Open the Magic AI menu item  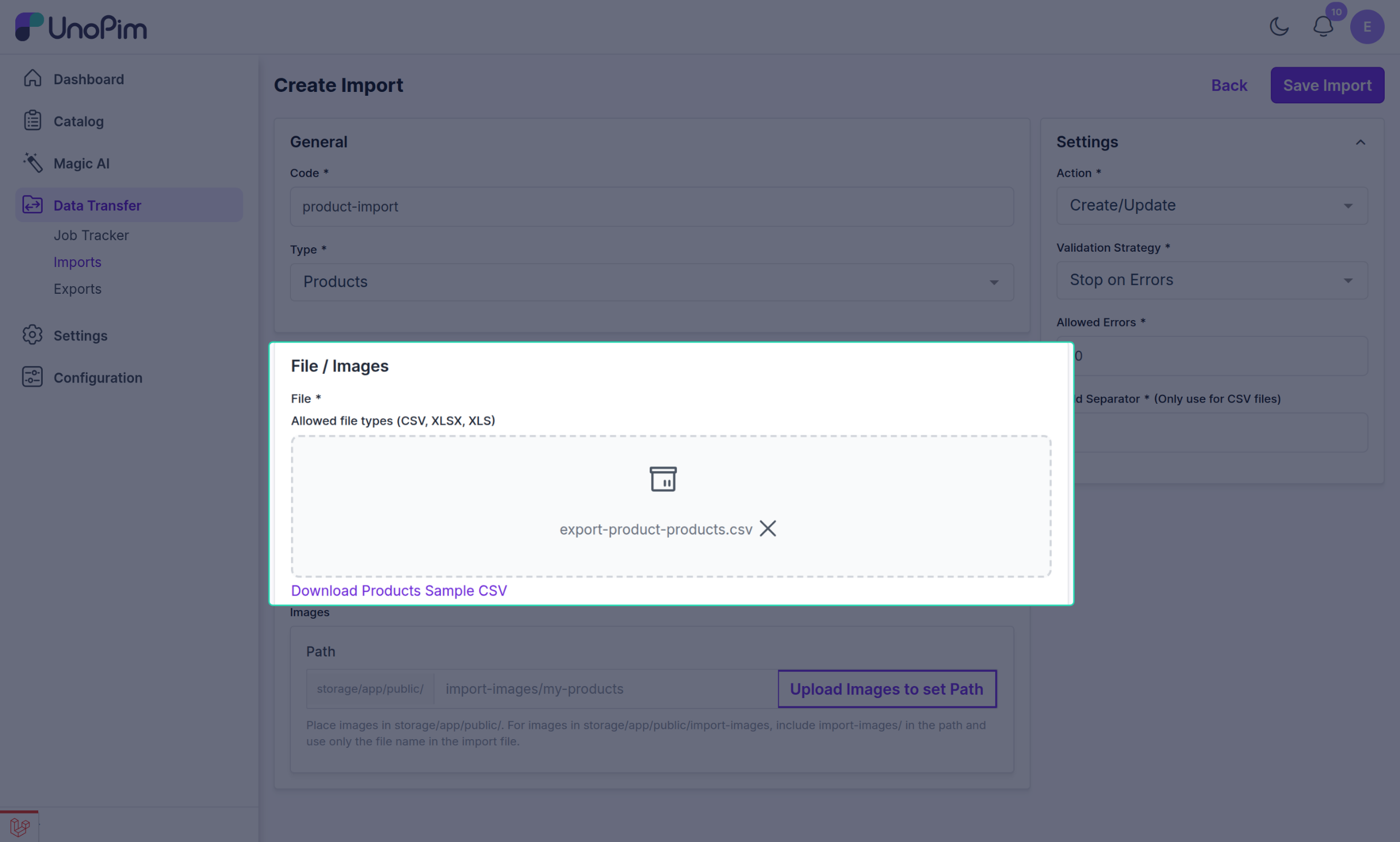tap(81, 164)
